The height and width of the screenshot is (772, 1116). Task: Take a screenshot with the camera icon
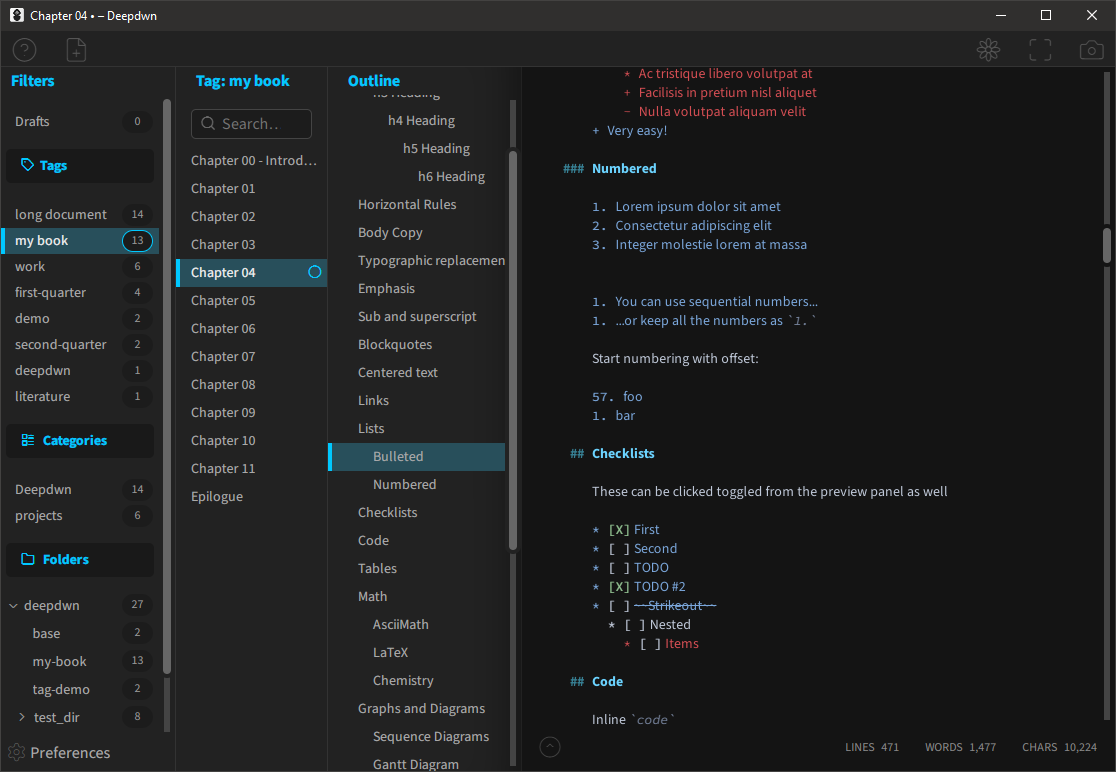point(1091,49)
